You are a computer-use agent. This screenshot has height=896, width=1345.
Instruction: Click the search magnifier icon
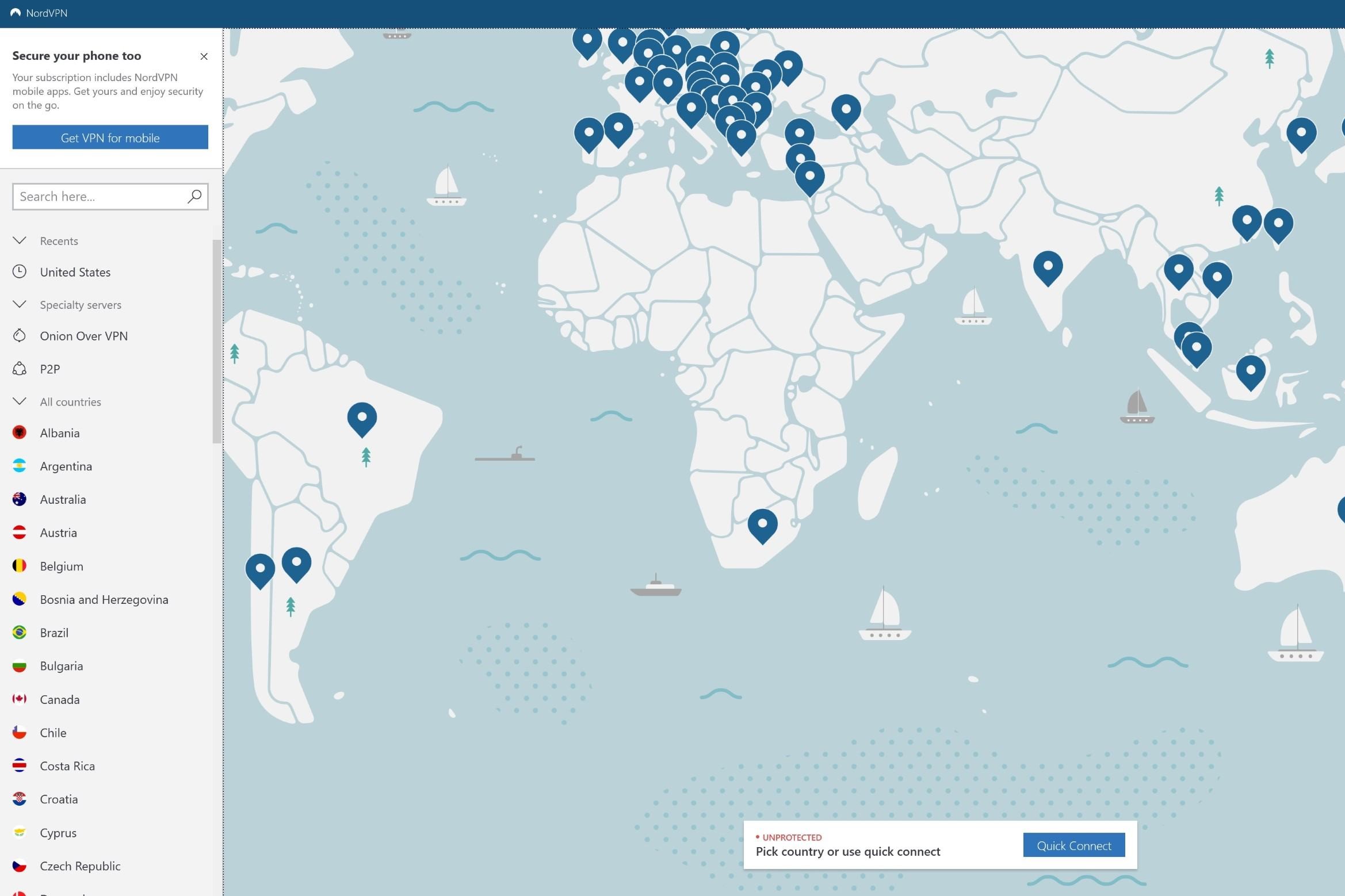point(194,196)
